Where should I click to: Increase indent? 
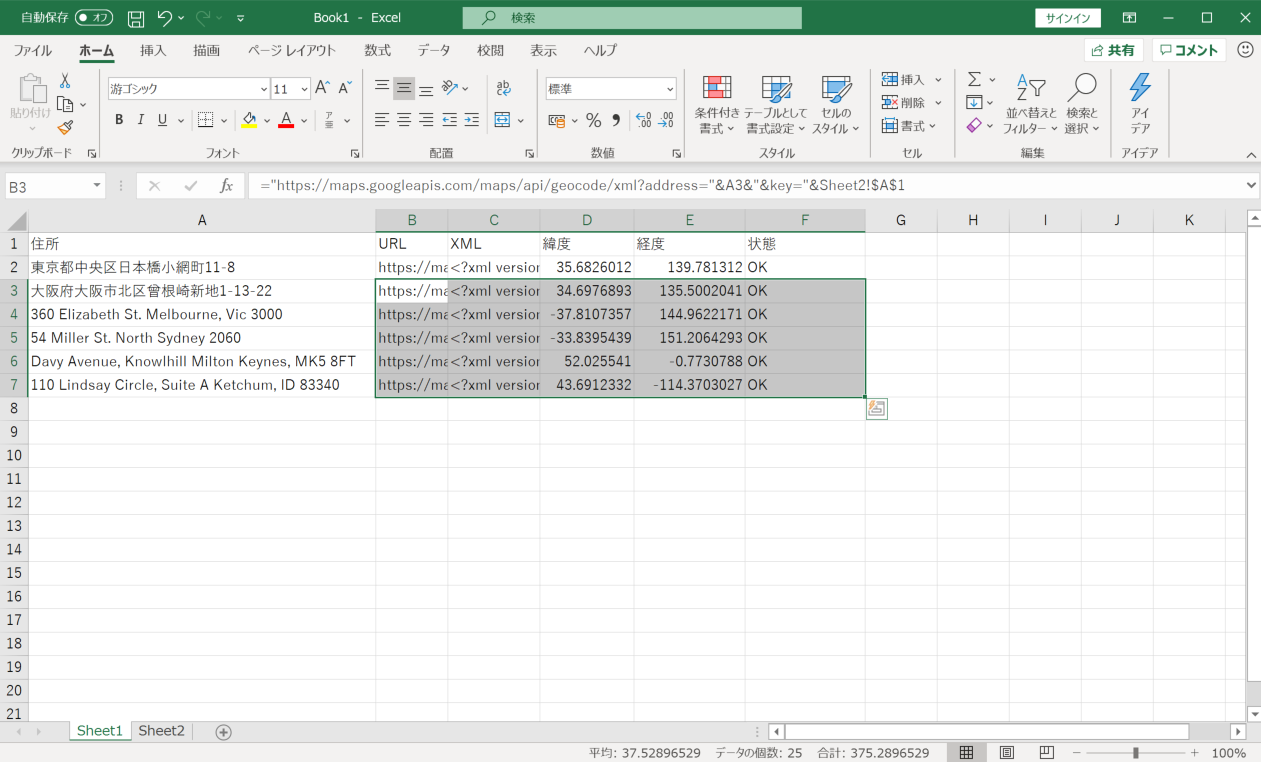click(x=472, y=120)
